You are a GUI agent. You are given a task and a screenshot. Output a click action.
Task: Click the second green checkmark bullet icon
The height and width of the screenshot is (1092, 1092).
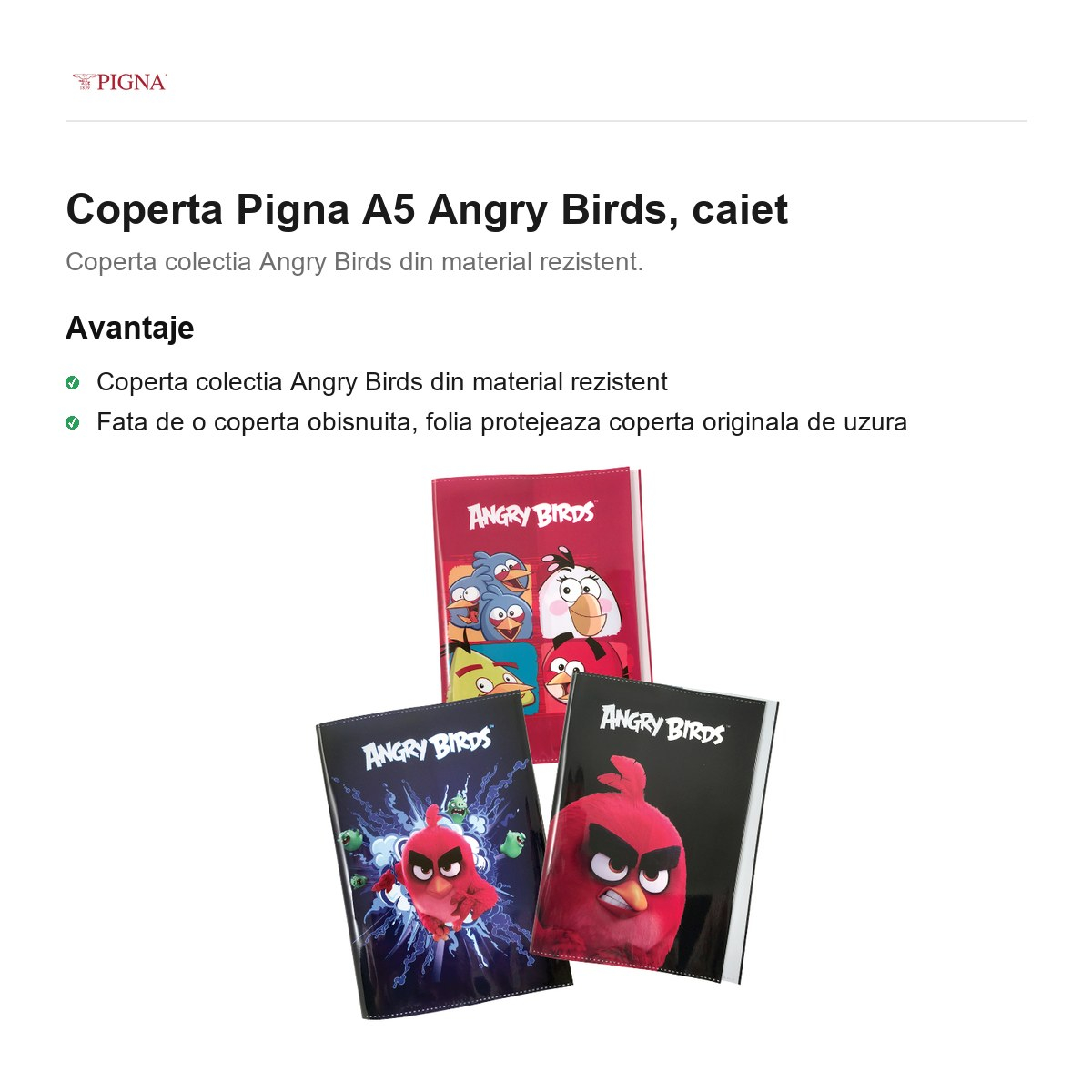73,422
